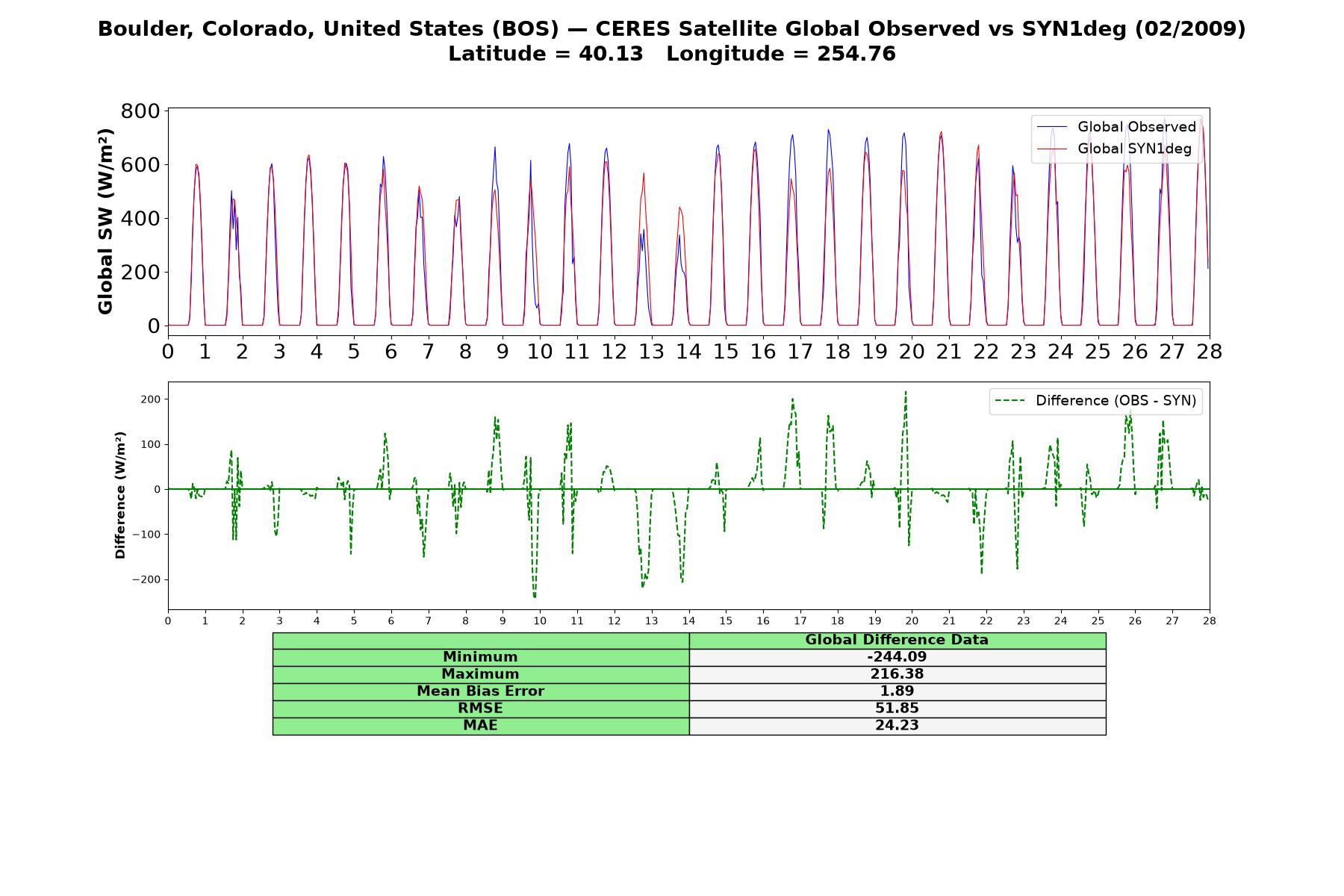Click the Difference (OBS - SYN) legend entry
The image size is (1344, 896).
(1096, 401)
